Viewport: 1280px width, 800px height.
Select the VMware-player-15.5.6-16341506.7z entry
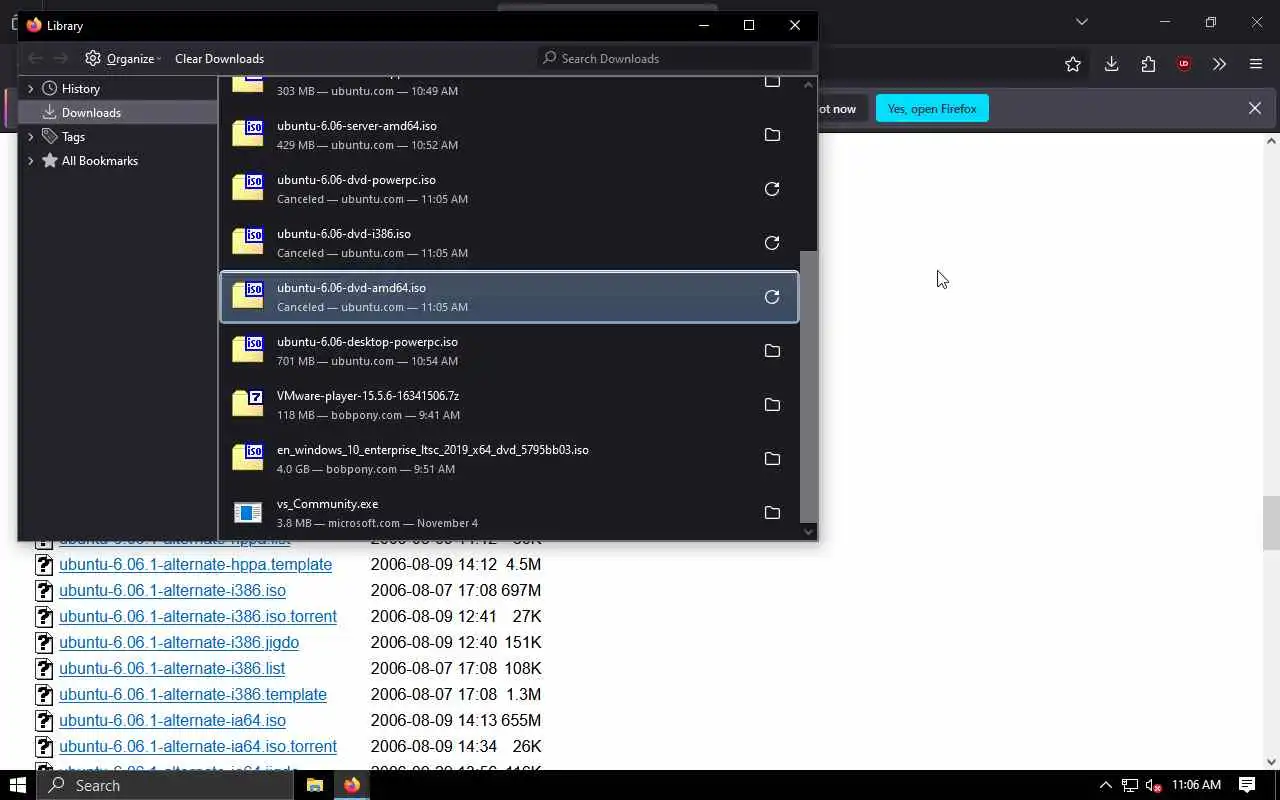click(509, 405)
